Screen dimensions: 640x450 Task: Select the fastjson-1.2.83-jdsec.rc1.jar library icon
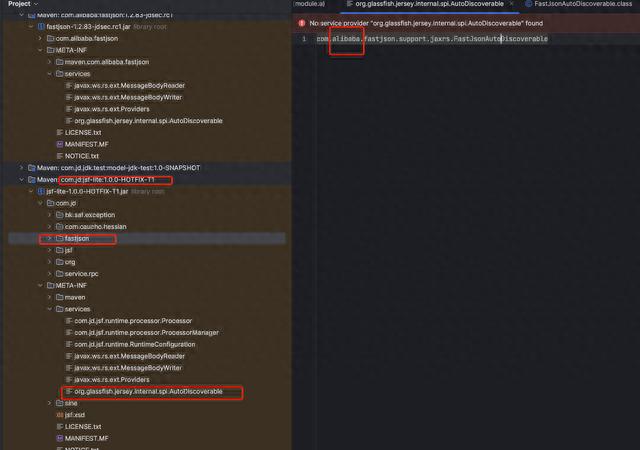(x=41, y=27)
